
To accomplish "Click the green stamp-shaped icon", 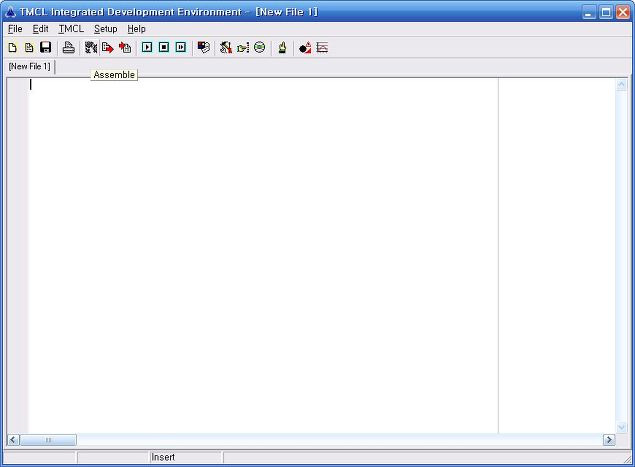I will [282, 48].
